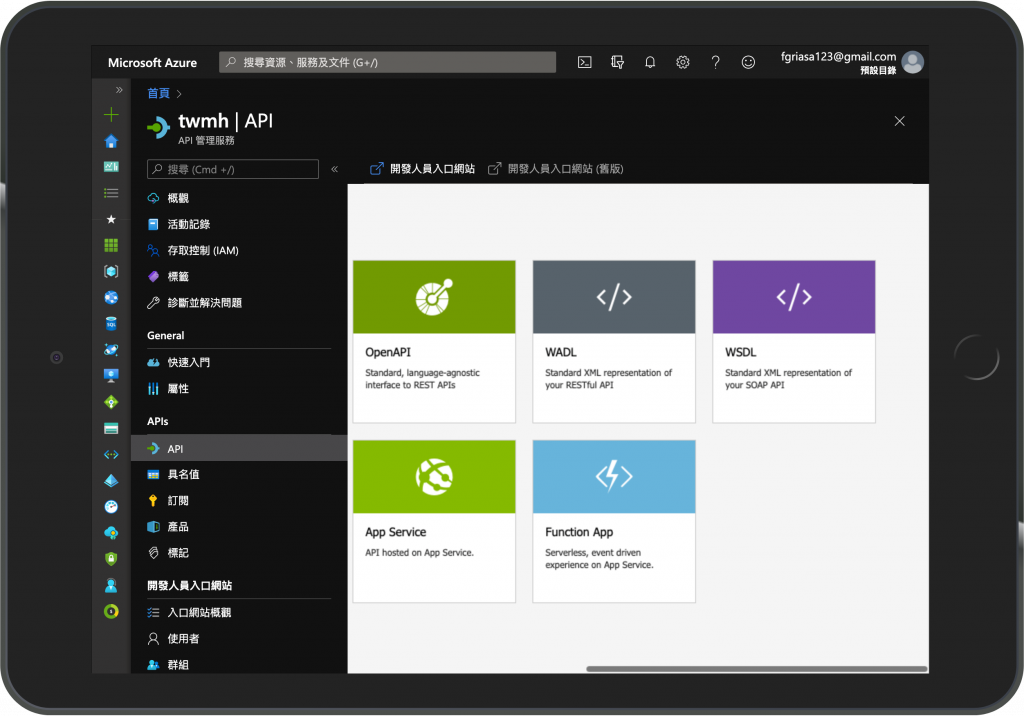This screenshot has height=716, width=1024.
Task: Open the portal settings gear
Action: coord(682,62)
